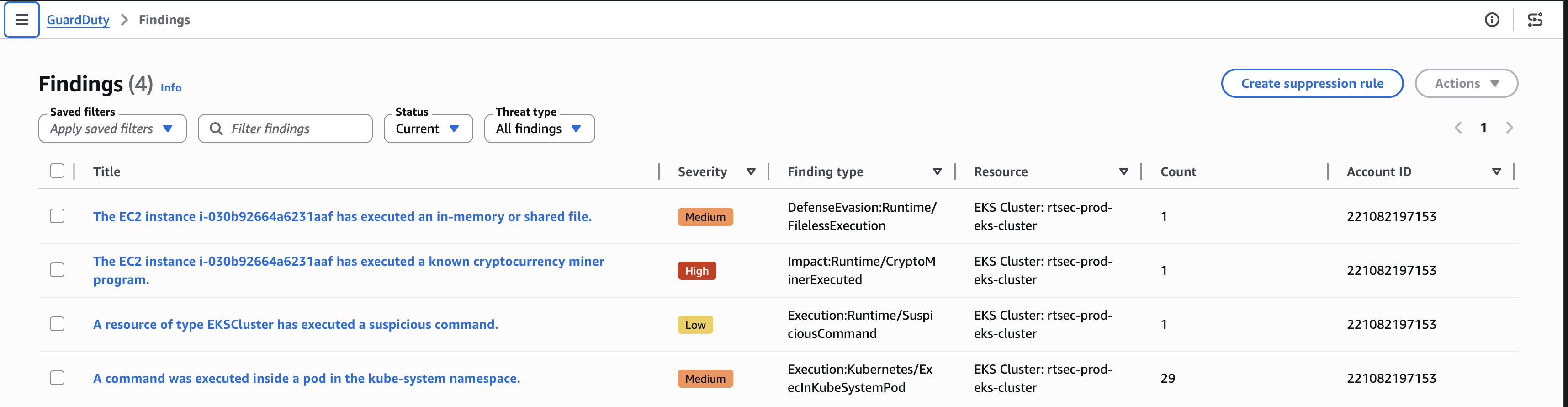
Task: Click the Count column header
Action: click(1178, 172)
